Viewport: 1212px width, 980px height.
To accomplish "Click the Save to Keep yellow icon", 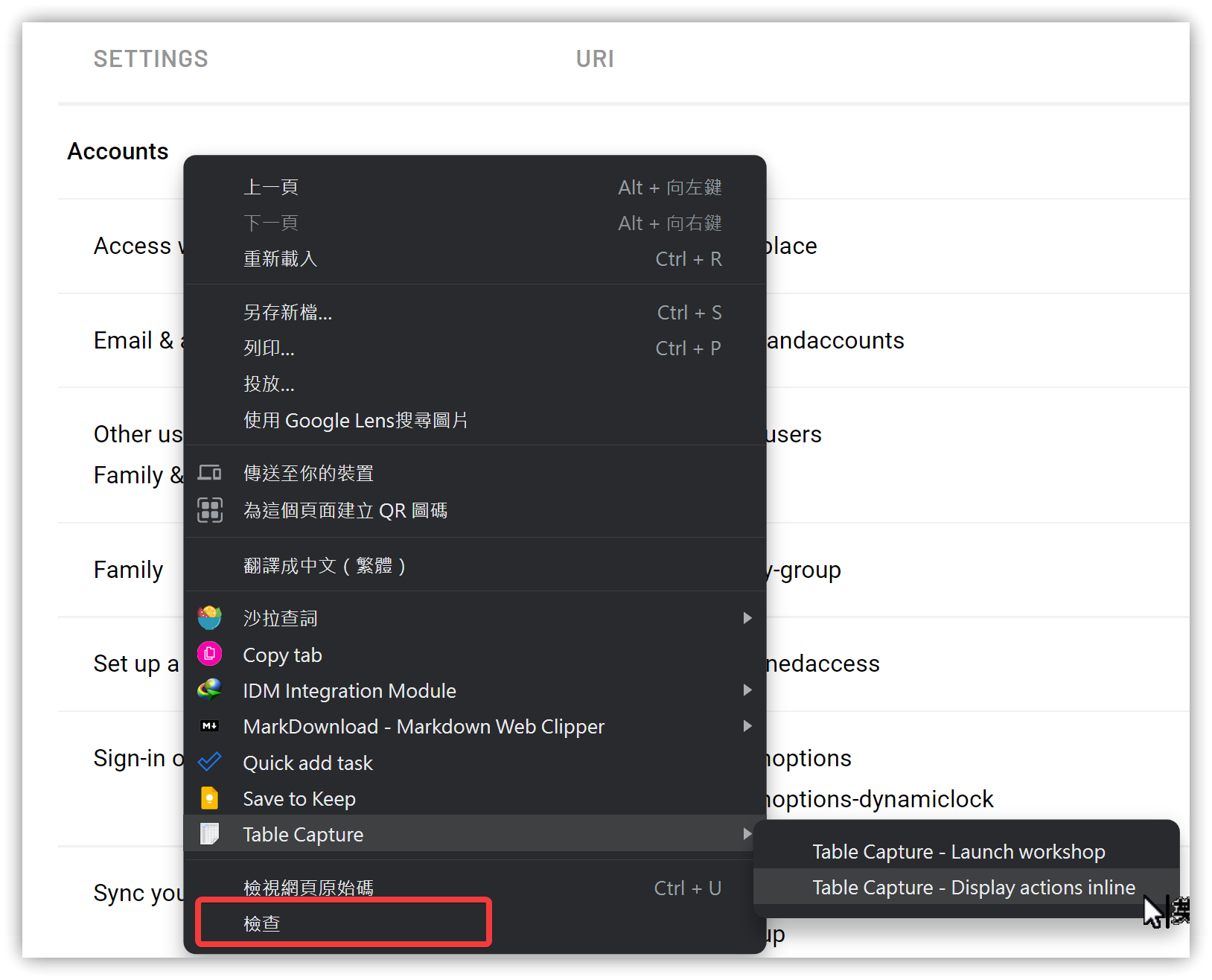I will (x=210, y=798).
